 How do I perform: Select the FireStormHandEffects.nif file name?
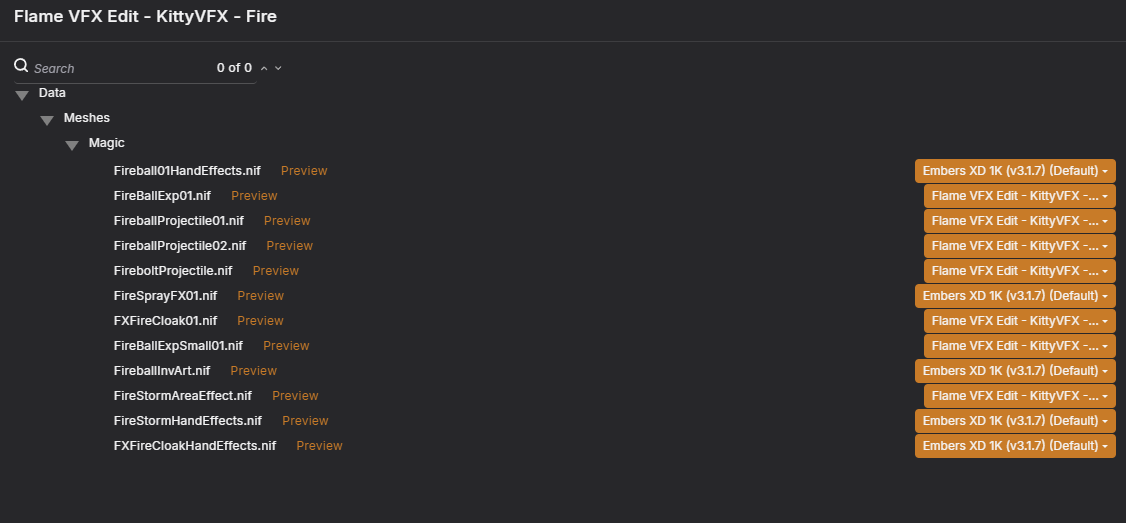[x=187, y=421]
